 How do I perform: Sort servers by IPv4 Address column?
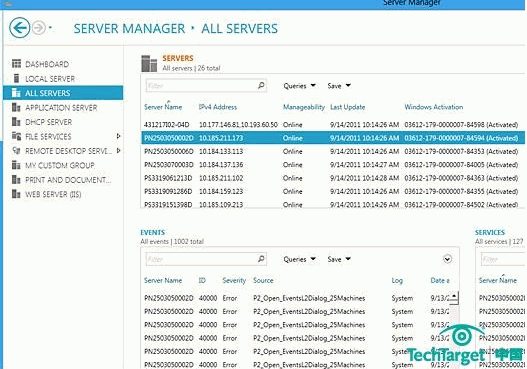point(218,107)
